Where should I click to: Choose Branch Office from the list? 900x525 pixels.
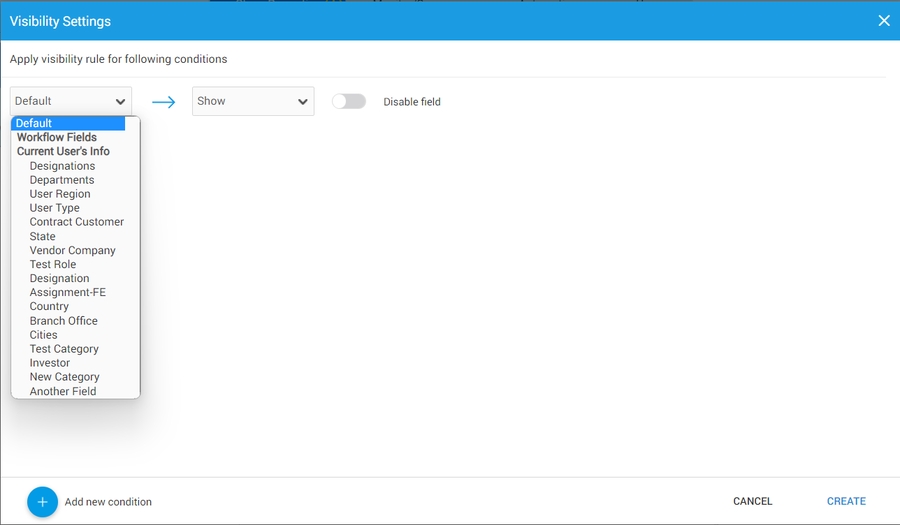64,321
